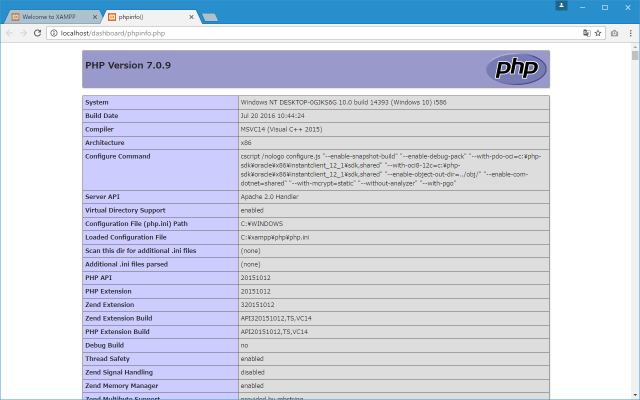Click the Architecture label
Image resolution: width=640 pixels, height=400 pixels.
tap(104, 143)
